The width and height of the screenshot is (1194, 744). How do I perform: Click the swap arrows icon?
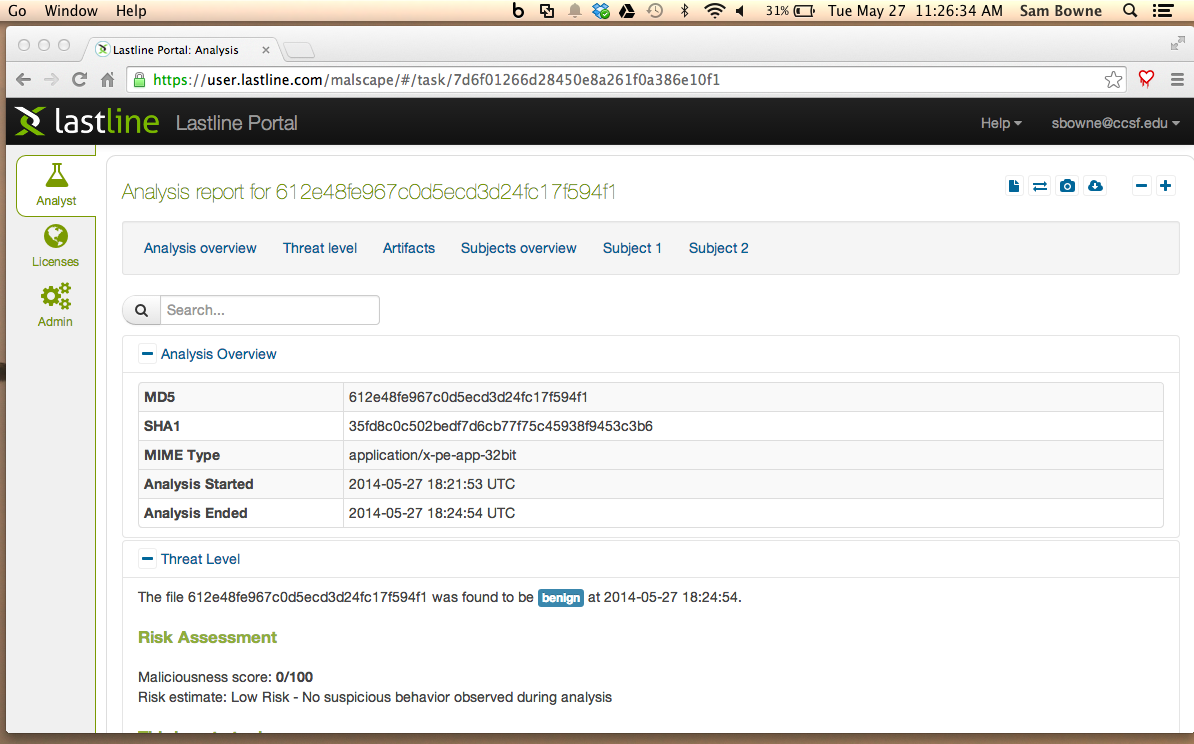1039,186
